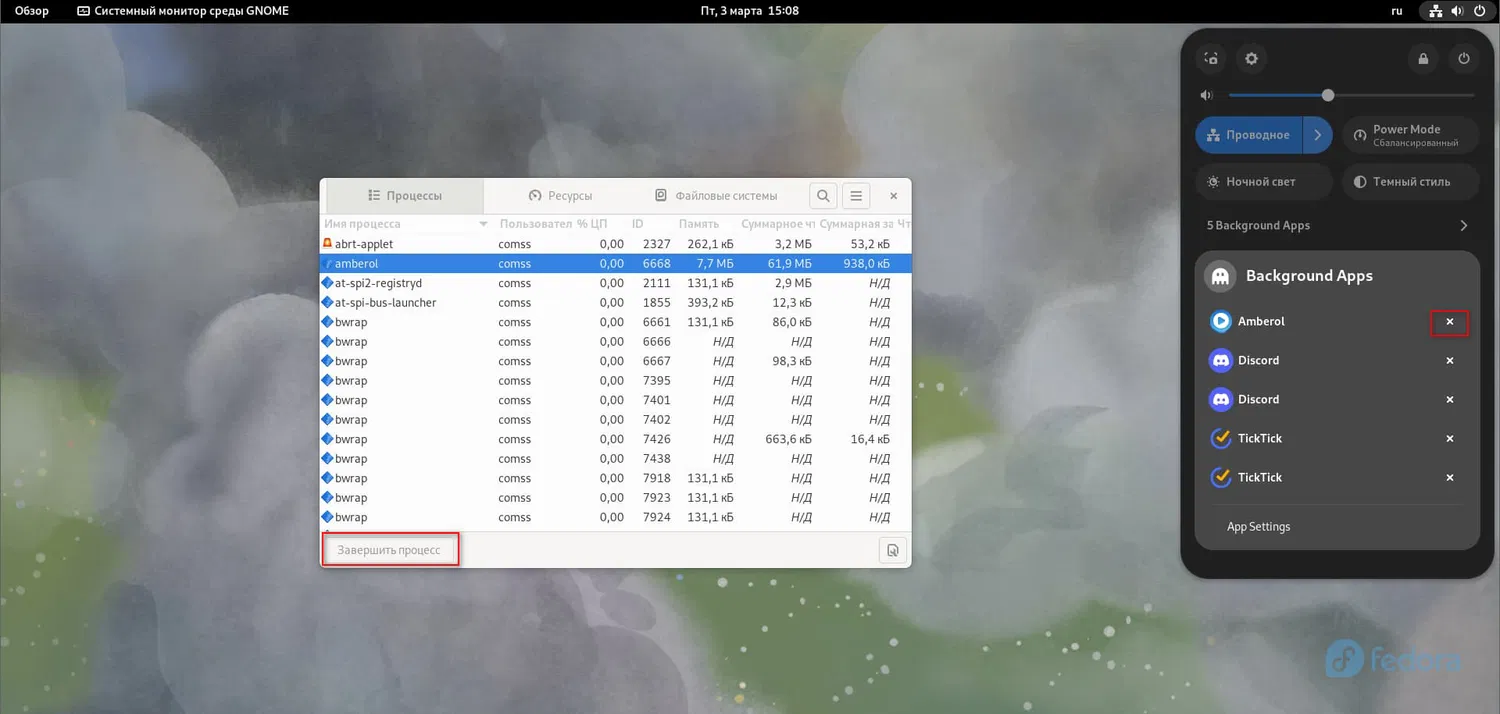The image size is (1500, 714).
Task: Open the Обзор activities overview
Action: (32, 11)
